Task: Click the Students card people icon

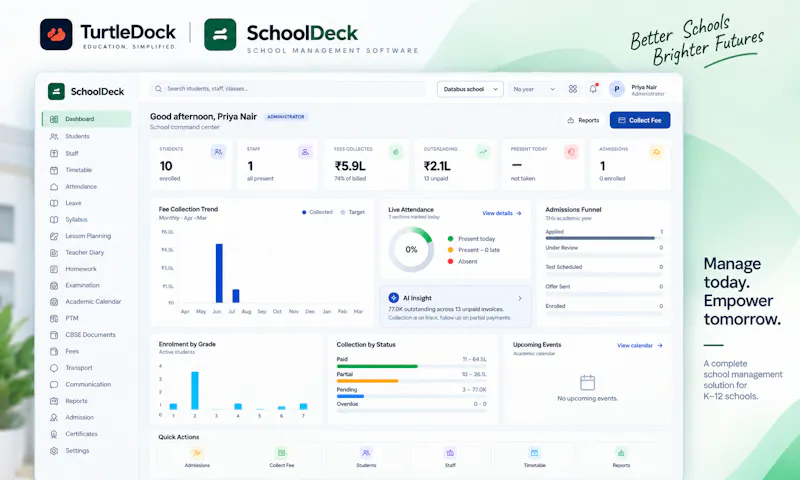Action: point(218,152)
